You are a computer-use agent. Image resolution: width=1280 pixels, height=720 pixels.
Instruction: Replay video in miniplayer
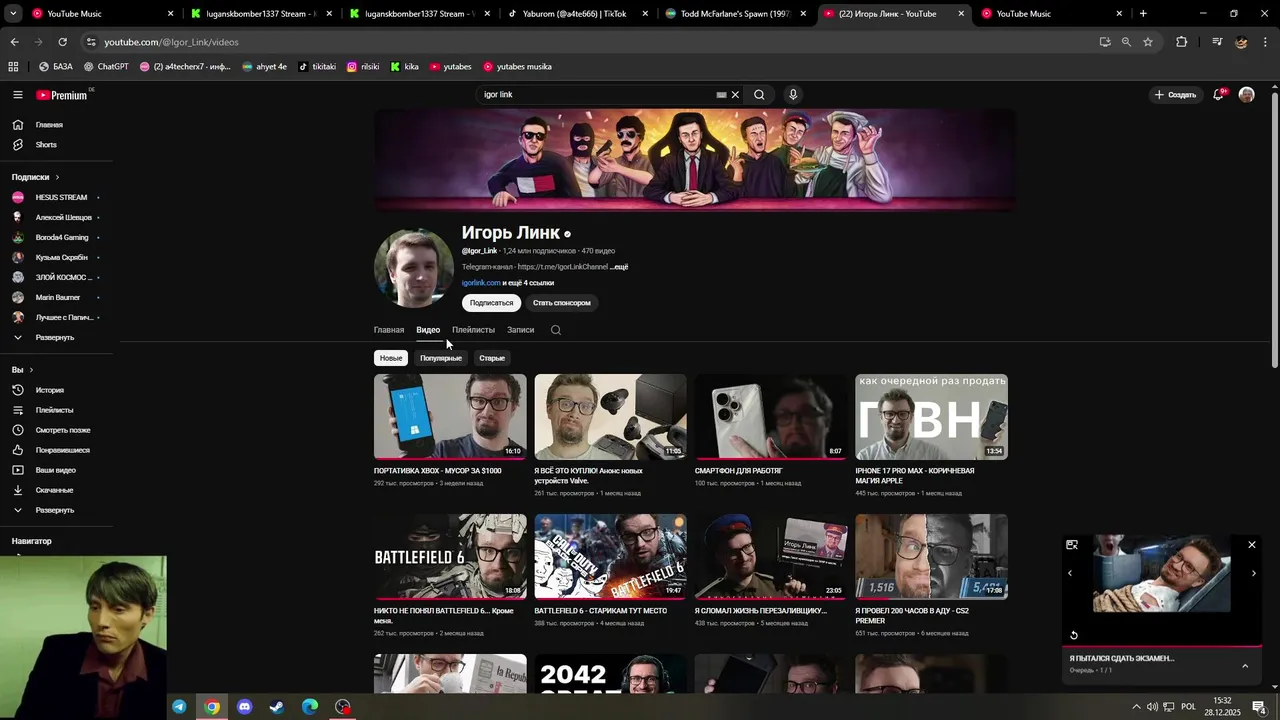(1074, 635)
